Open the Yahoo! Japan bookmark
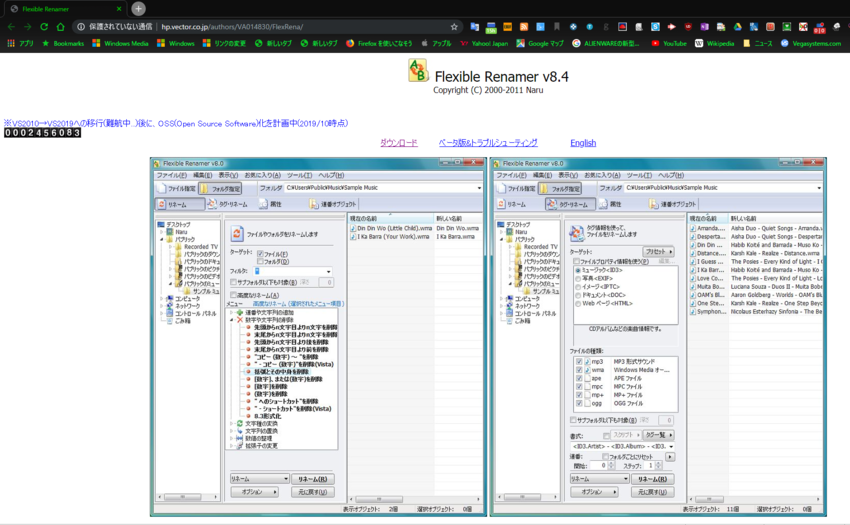Screen dimensions: 850x525 pos(484,43)
